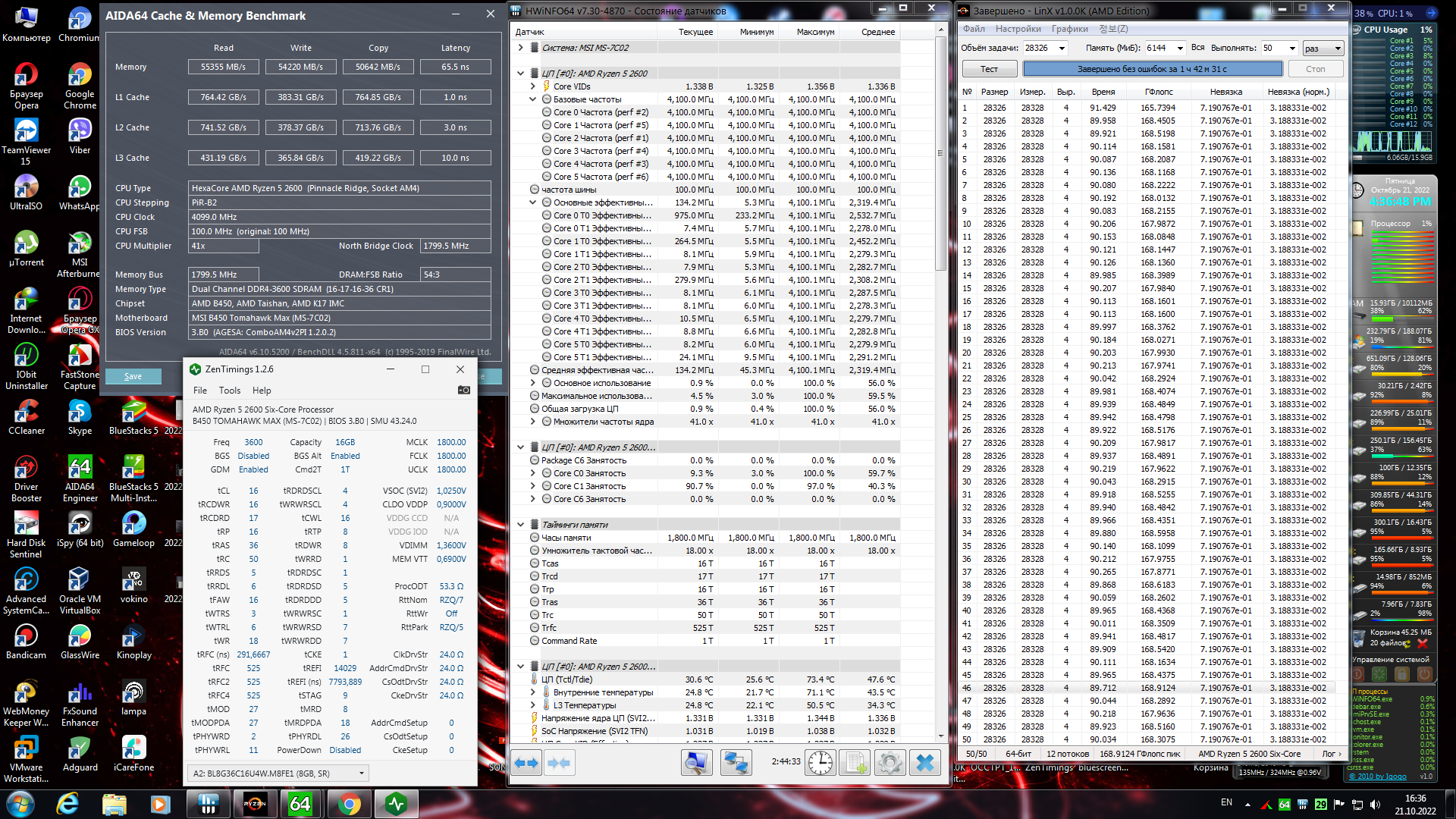Viewport: 1456px width, 819px height.
Task: Click HWiNFO expand columns arrows button
Action: point(526,763)
